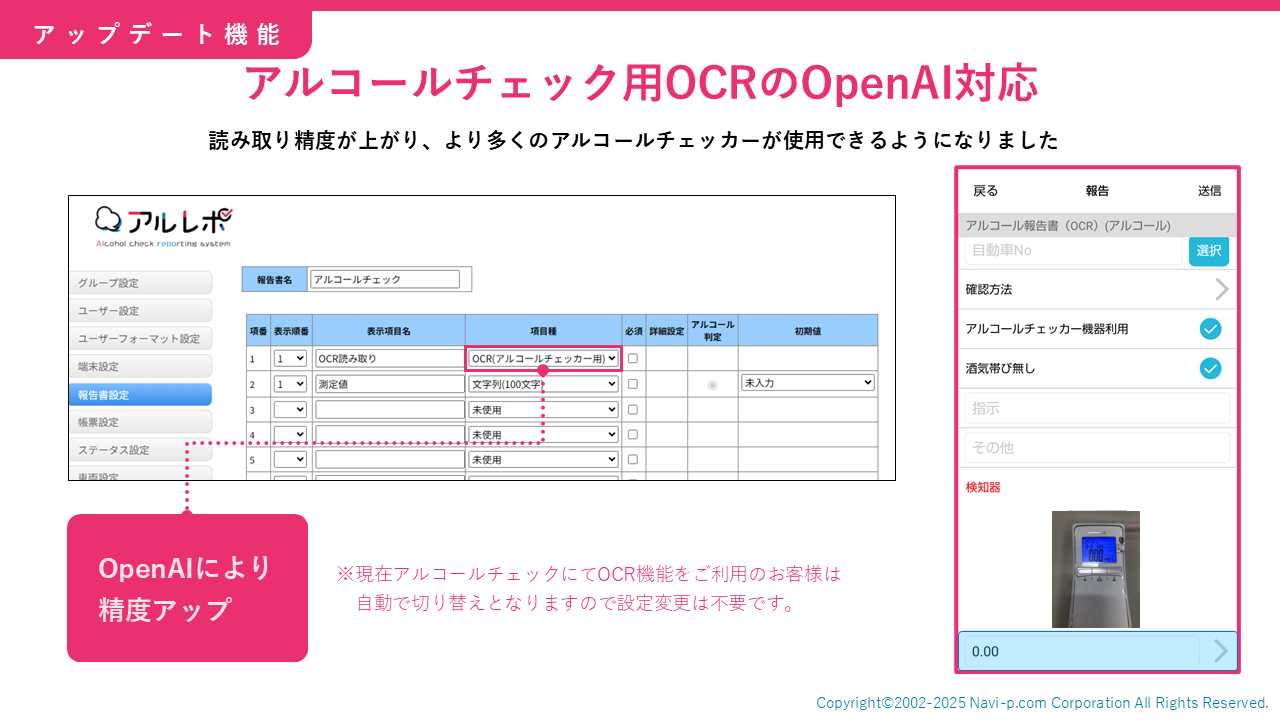Click the 指示 input field
Screen dimensions: 1280x720
click(x=1097, y=408)
